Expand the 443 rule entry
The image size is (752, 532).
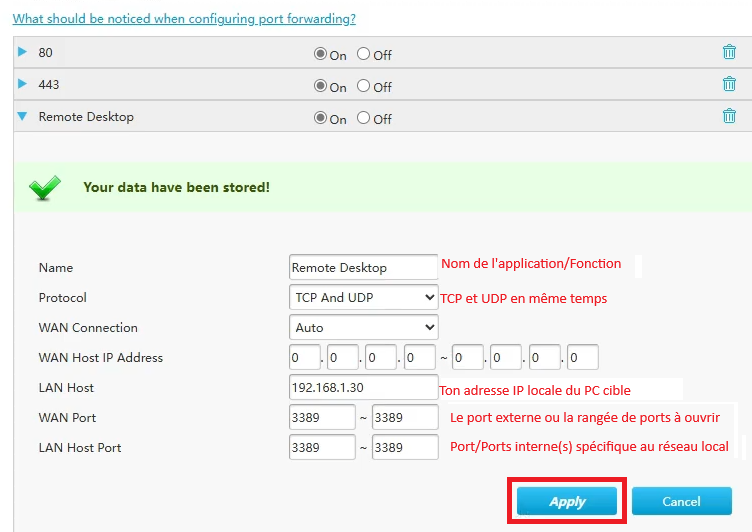coord(22,85)
